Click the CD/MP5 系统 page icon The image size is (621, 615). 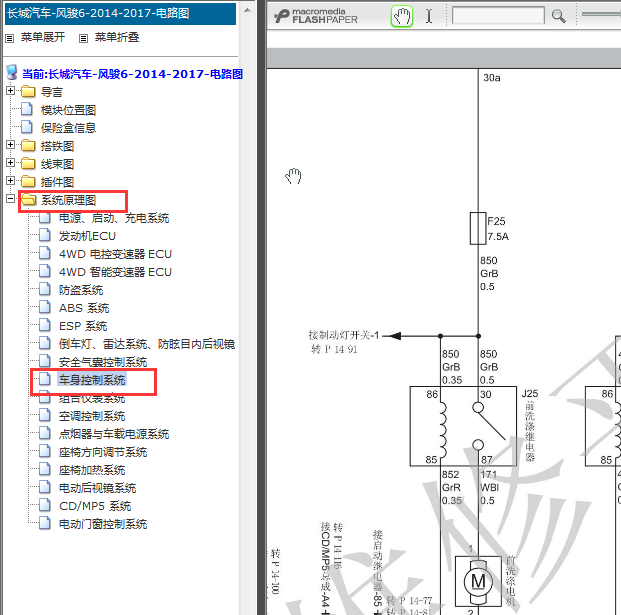tap(44, 505)
